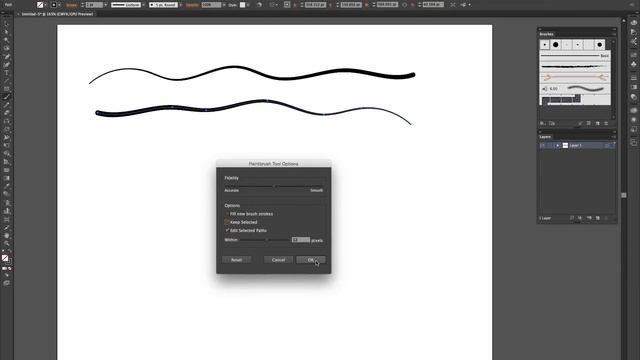Select the large round calligraphic brush thumbnail
The width and height of the screenshot is (640, 360).
pyautogui.click(x=556, y=45)
